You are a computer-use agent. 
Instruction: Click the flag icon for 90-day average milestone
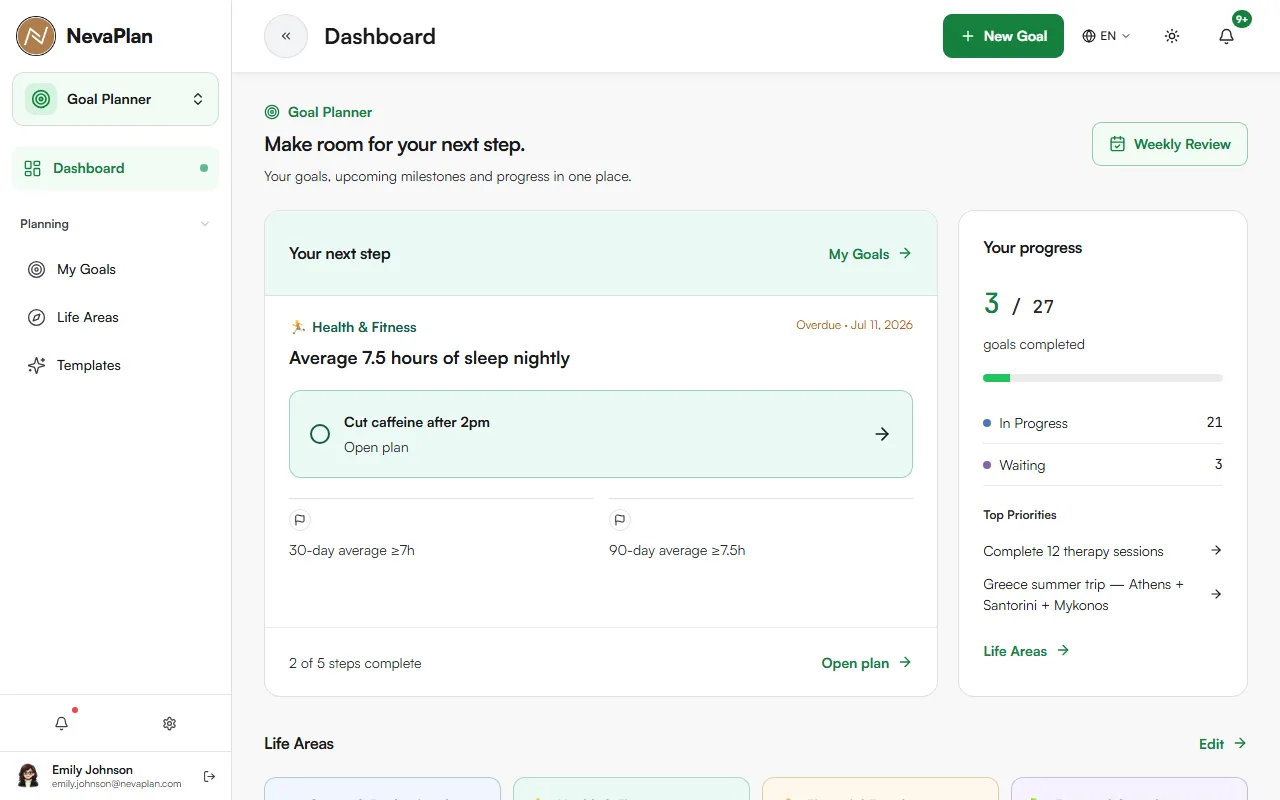[619, 520]
